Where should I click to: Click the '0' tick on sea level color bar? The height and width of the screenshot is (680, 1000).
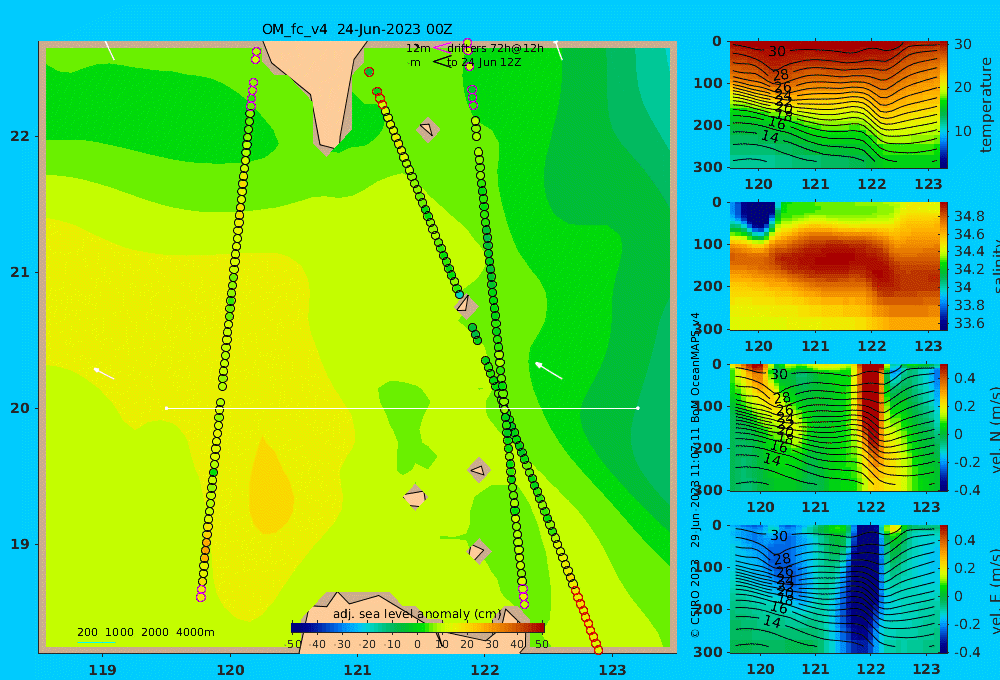[418, 644]
